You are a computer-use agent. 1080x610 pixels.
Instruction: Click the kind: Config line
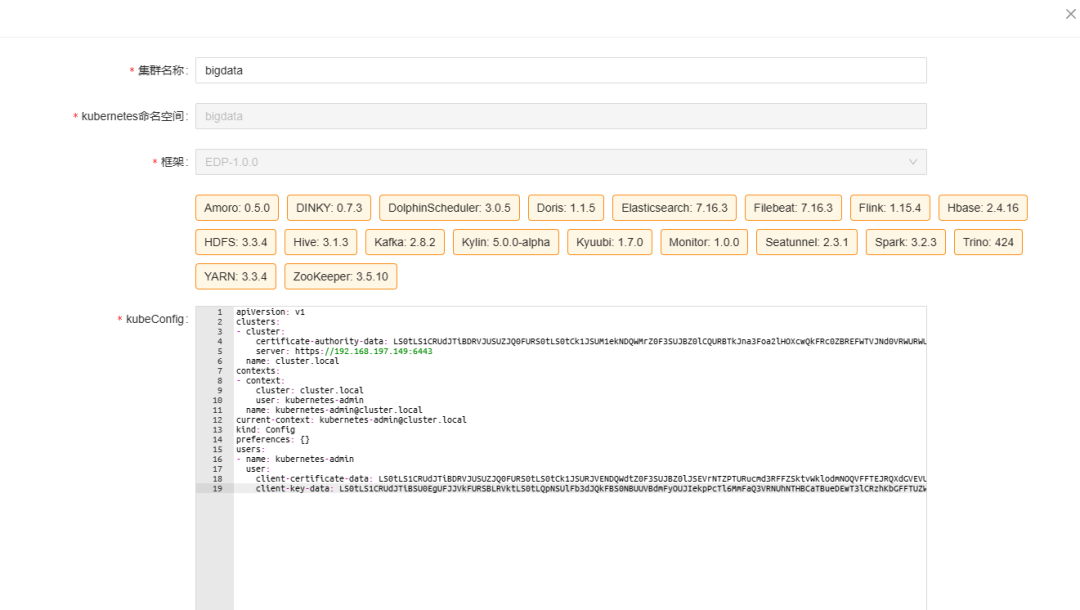265,430
